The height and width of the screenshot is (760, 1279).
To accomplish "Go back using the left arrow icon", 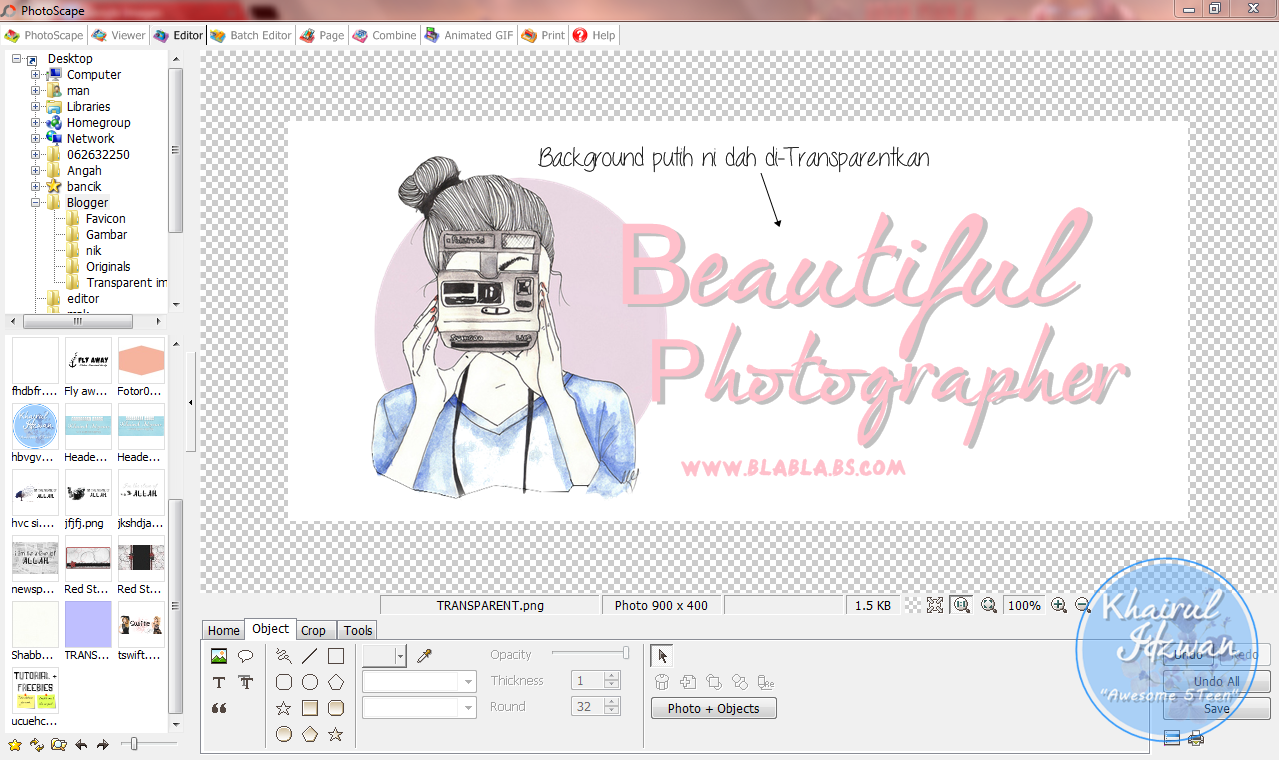I will [x=81, y=744].
